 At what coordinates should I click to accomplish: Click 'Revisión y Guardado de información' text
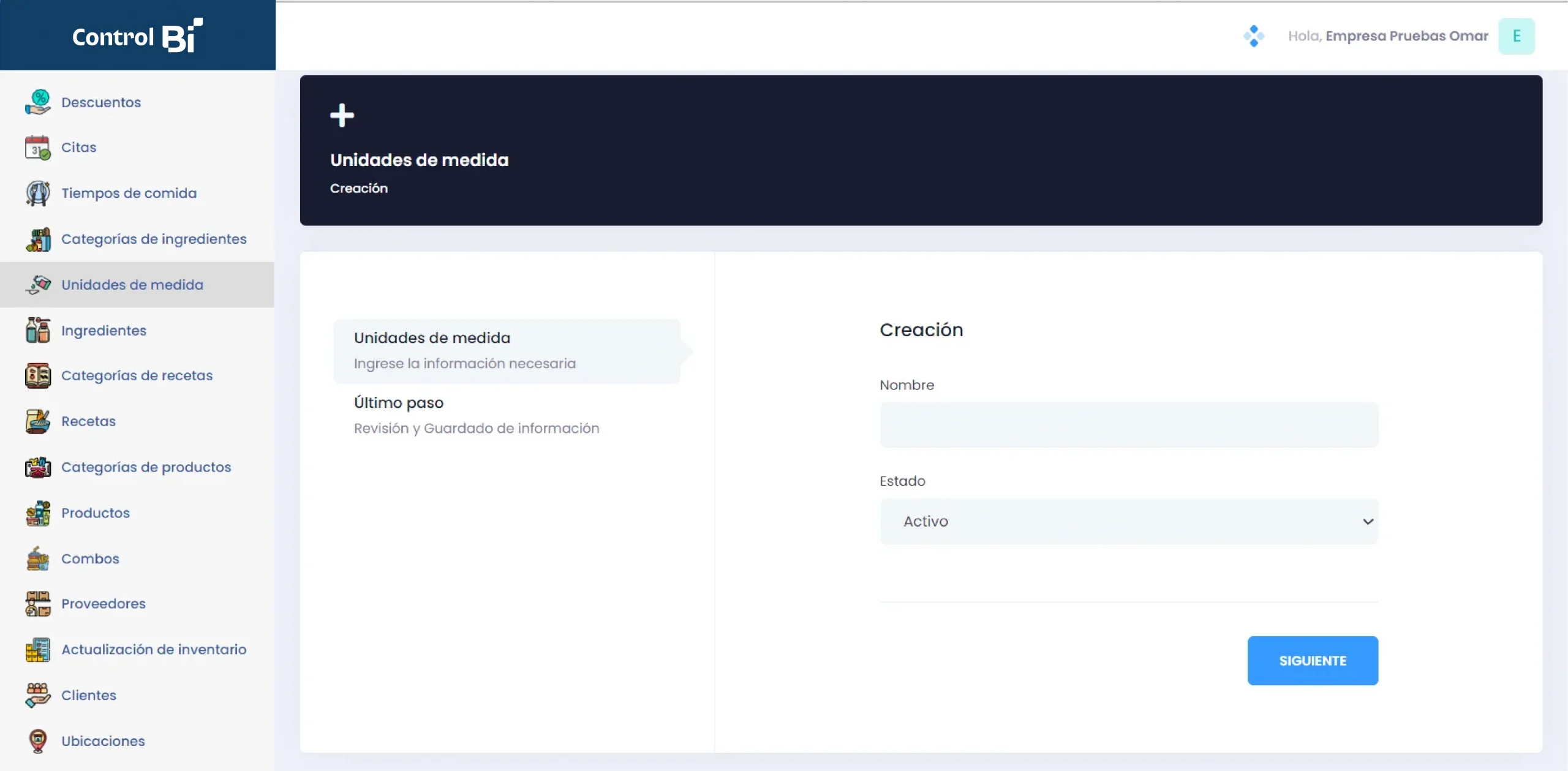click(x=477, y=428)
